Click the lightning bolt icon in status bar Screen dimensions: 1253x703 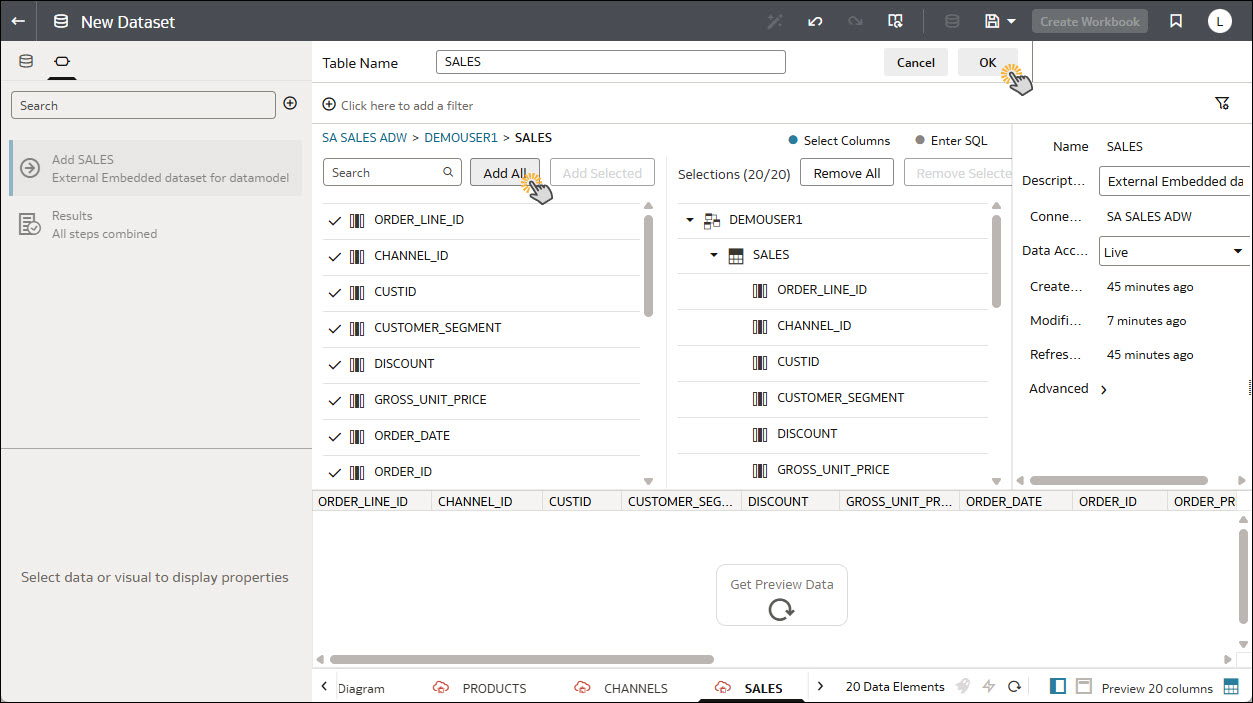[989, 686]
